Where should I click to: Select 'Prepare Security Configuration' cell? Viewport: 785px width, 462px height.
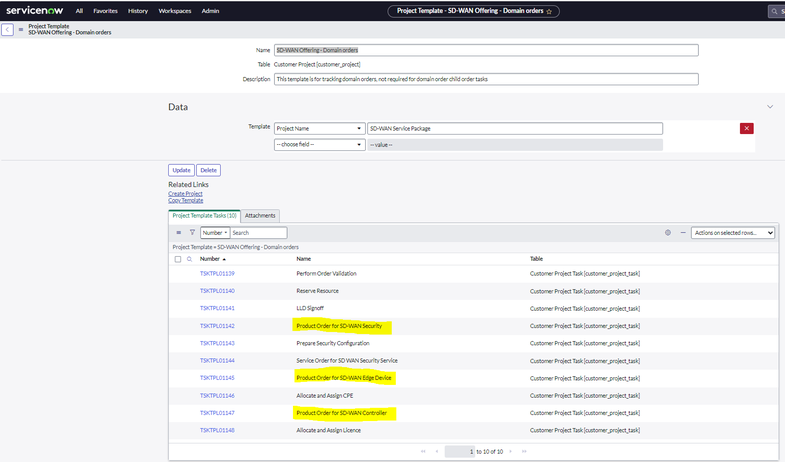pyautogui.click(x=333, y=343)
